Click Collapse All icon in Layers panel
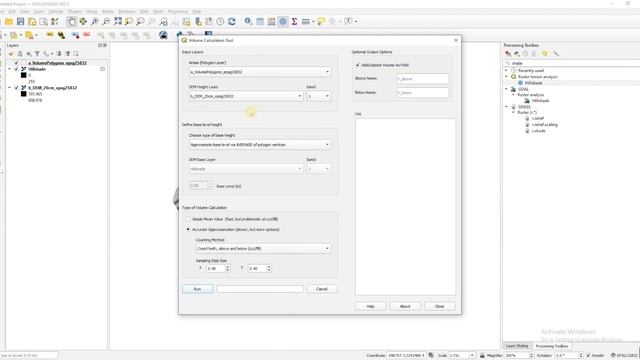Viewport: 640px width, 360px height. coord(68,54)
